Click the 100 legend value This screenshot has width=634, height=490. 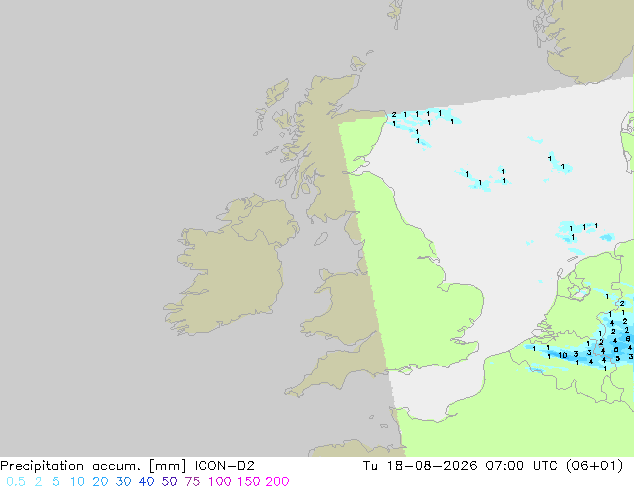(x=219, y=482)
